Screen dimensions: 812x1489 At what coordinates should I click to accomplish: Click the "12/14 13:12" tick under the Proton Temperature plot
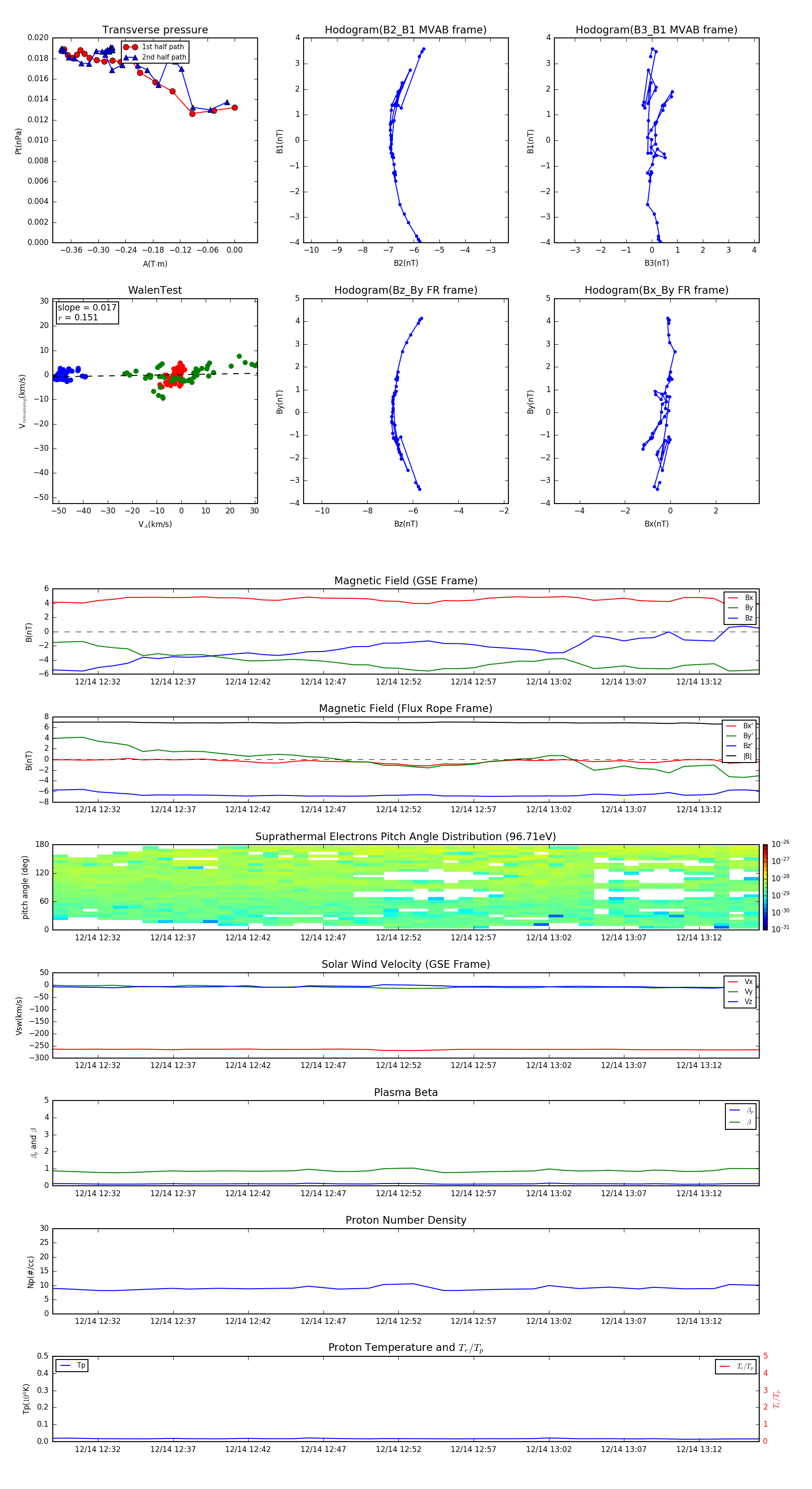tap(699, 1449)
